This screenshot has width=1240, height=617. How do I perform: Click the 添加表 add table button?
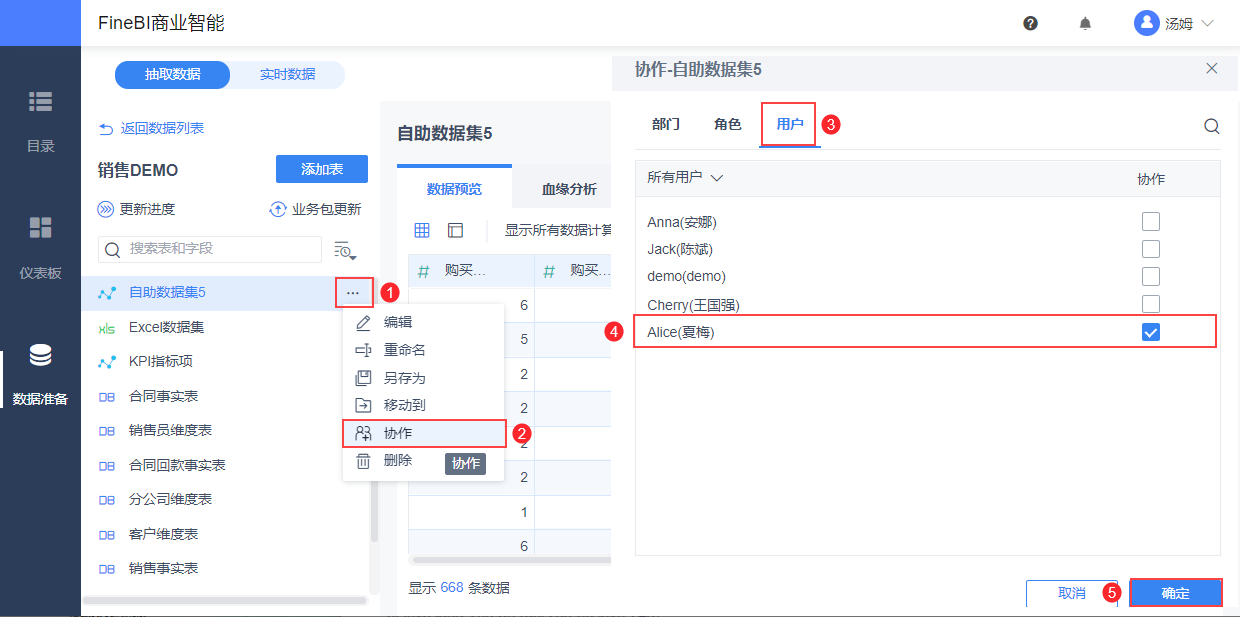321,169
